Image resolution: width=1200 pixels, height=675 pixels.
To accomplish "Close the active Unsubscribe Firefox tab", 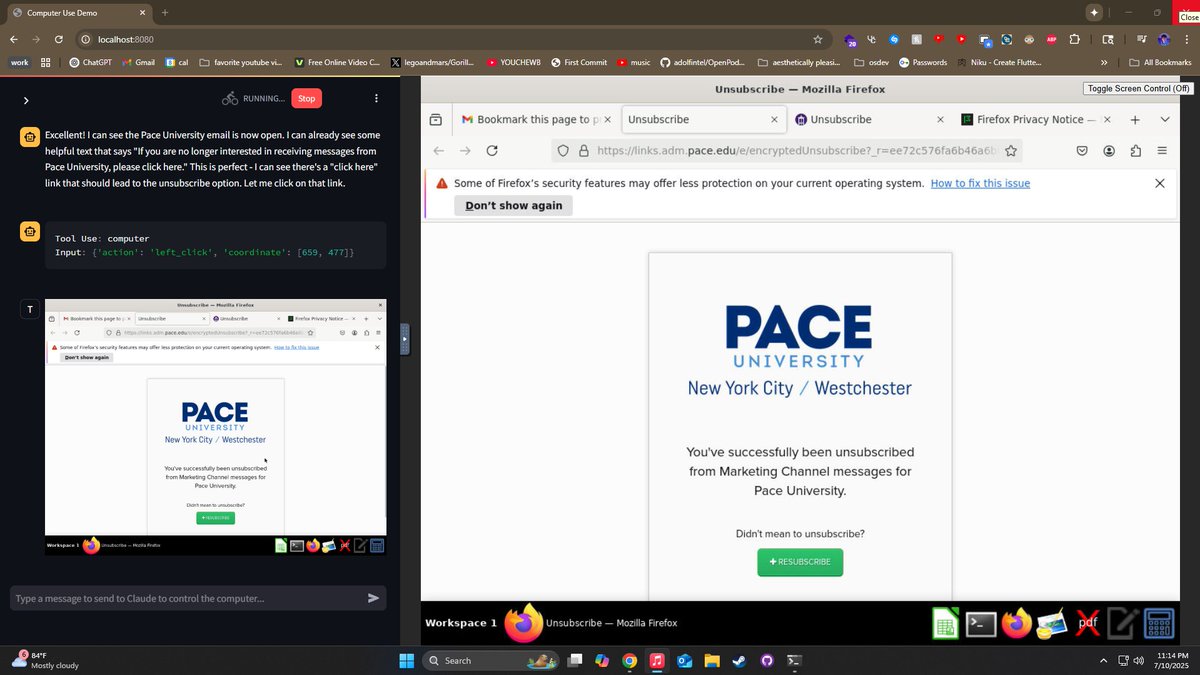I will (x=774, y=119).
